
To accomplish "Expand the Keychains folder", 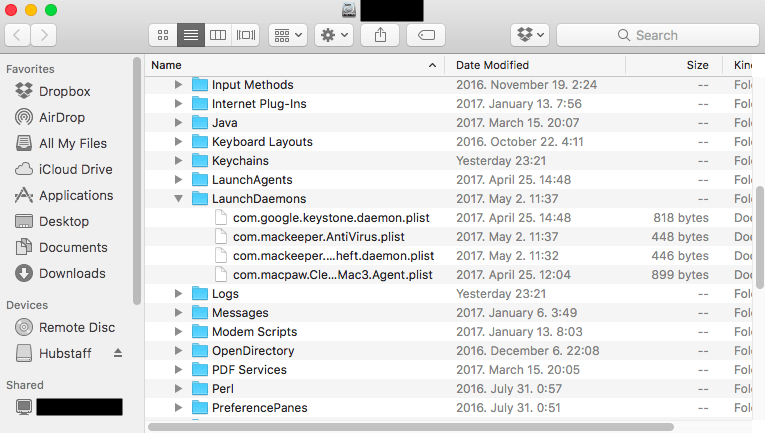I will pyautogui.click(x=178, y=161).
